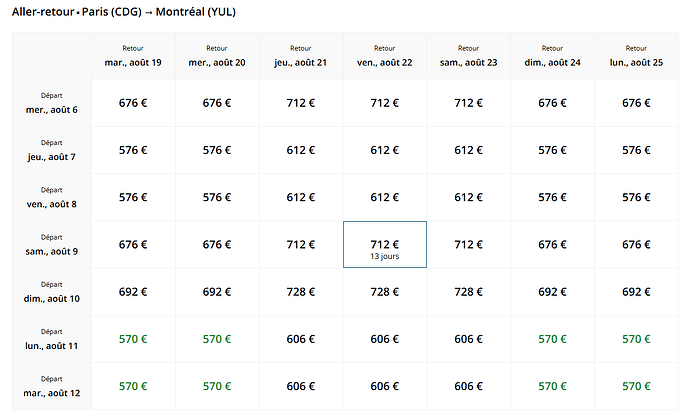Click the 728 € fare returning ven. août 22
The image size is (690, 418).
(385, 292)
